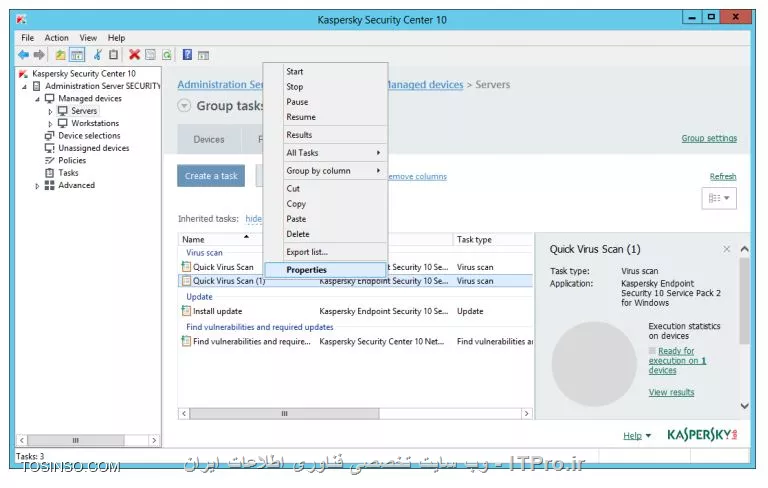The height and width of the screenshot is (488, 768).
Task: Click the Refresh link
Action: 723,176
